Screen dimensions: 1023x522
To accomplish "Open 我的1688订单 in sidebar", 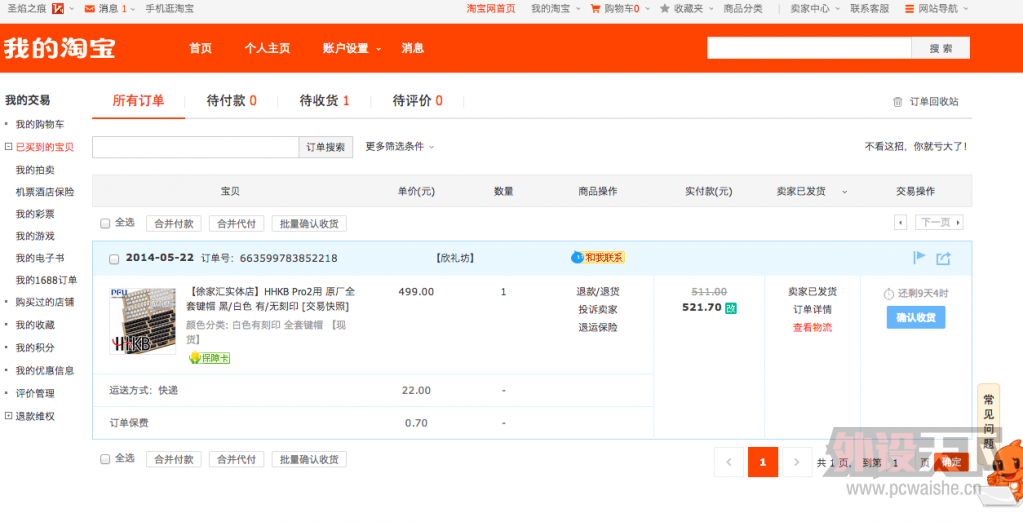I will tap(46, 280).
